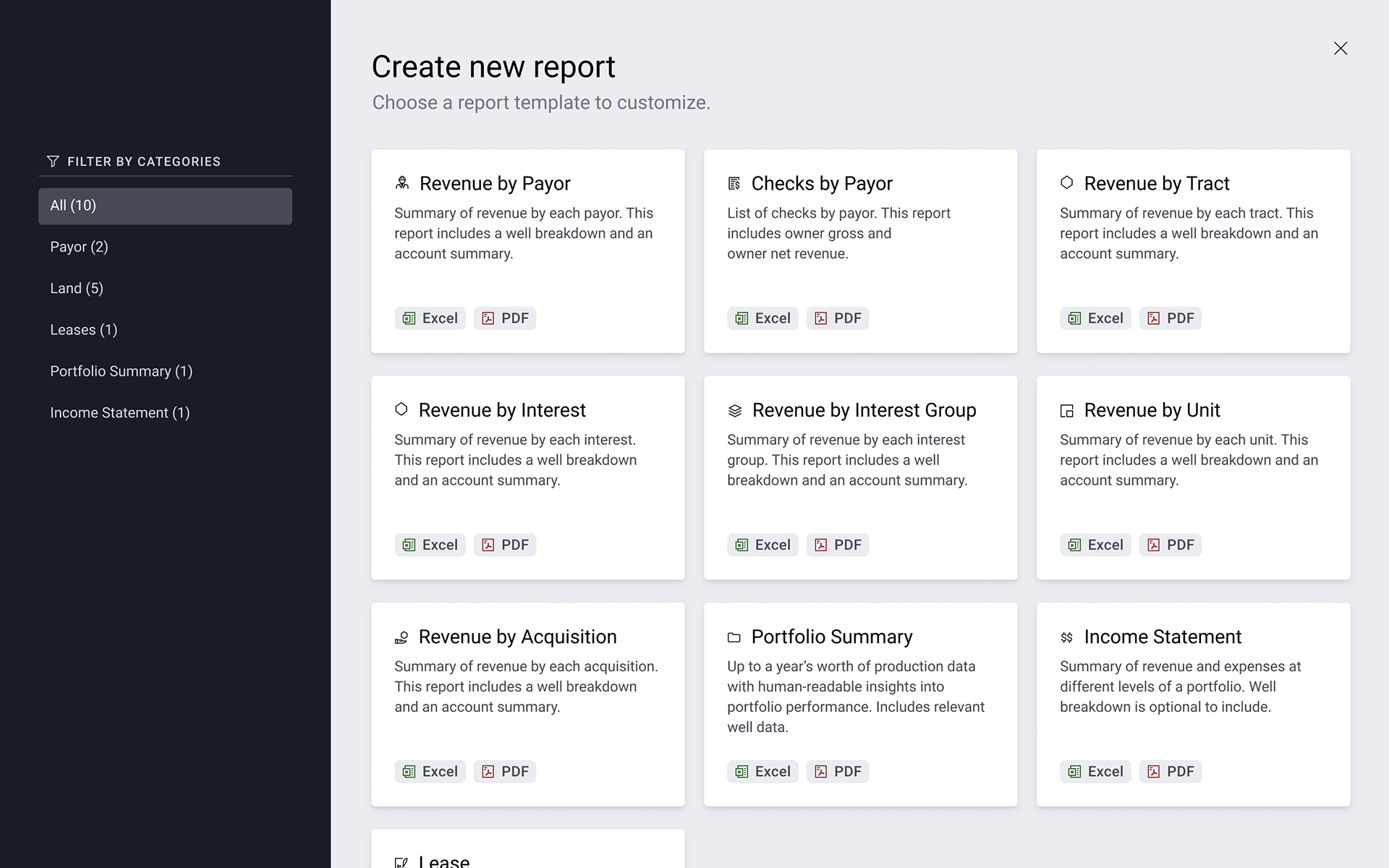Click the Revenue by Interest hexagon icon
This screenshot has height=868, width=1389.
[402, 409]
